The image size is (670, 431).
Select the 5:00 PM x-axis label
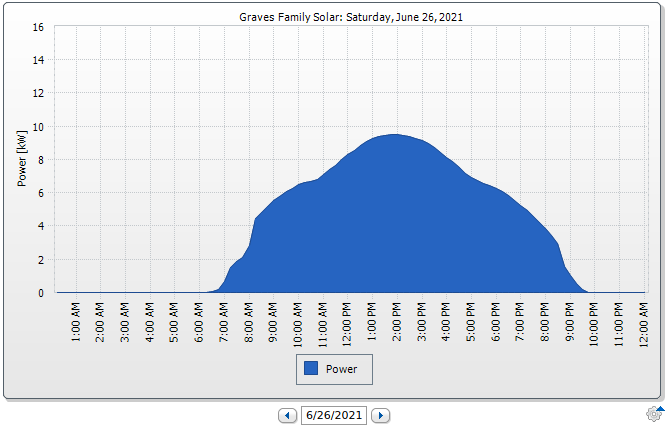[x=471, y=323]
